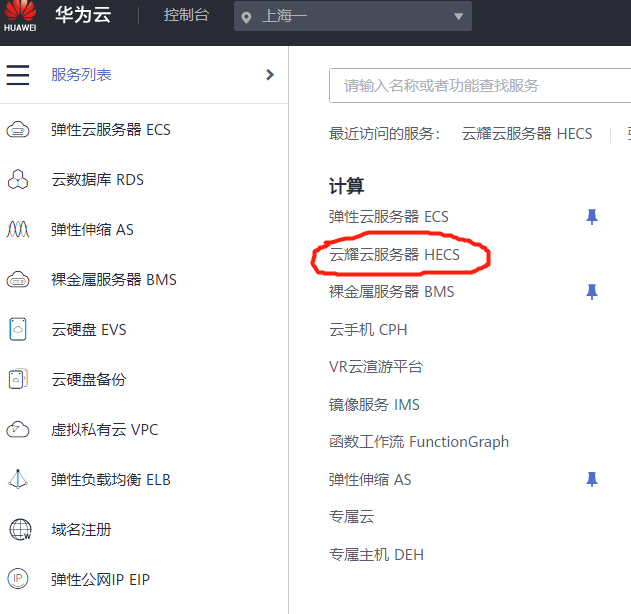
Task: Open 云手机 CPH service
Action: coord(368,330)
